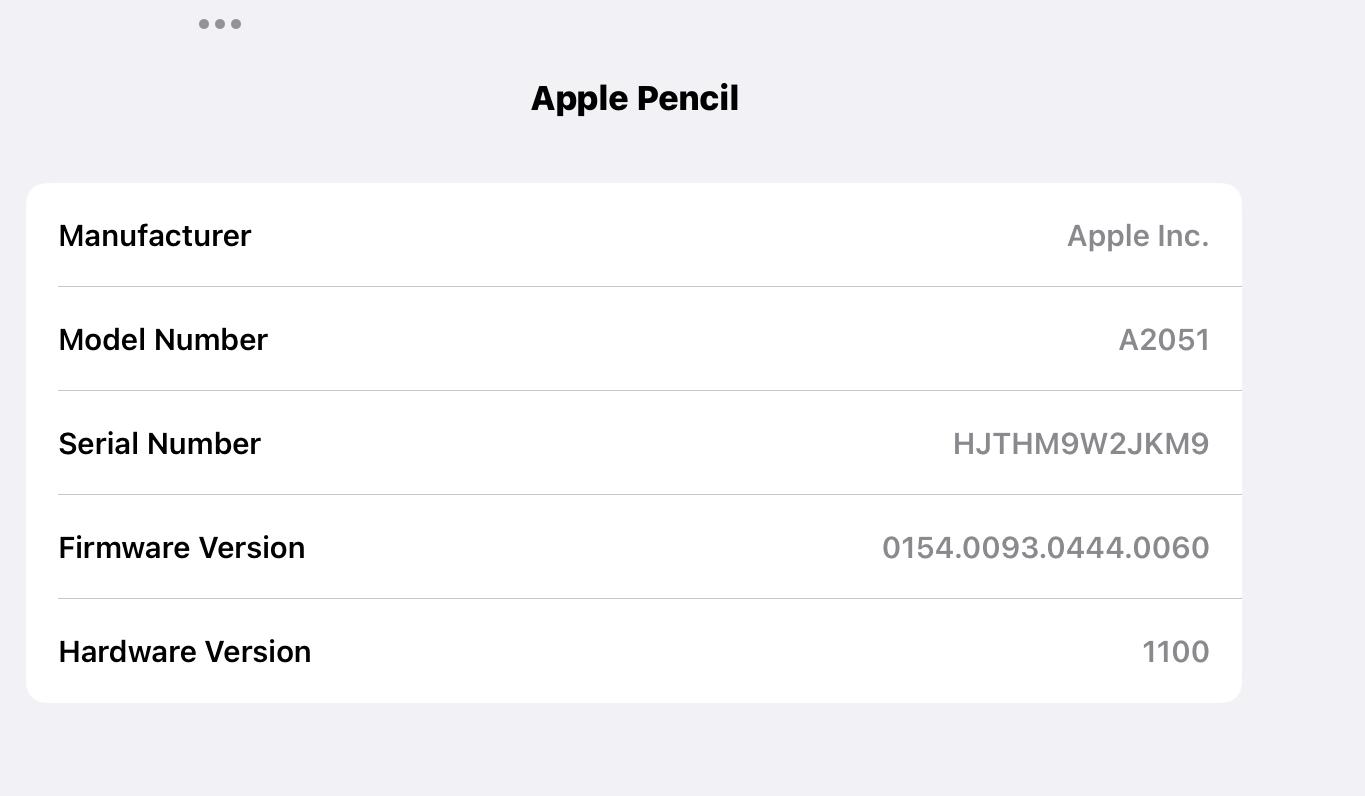Tap the A2051 model number value
This screenshot has height=796, width=1365.
(1163, 340)
